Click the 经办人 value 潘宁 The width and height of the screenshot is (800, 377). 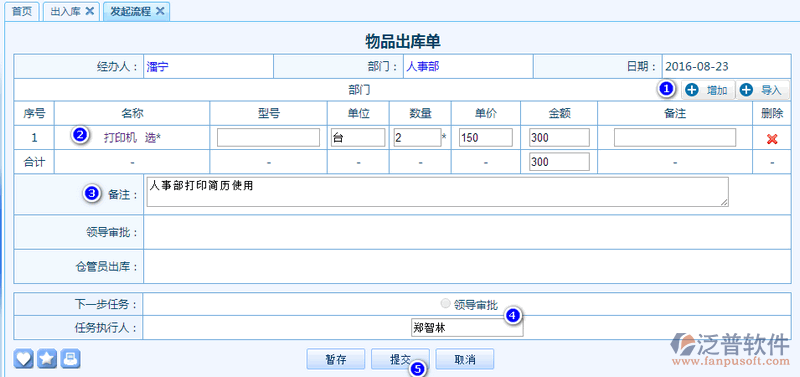157,66
